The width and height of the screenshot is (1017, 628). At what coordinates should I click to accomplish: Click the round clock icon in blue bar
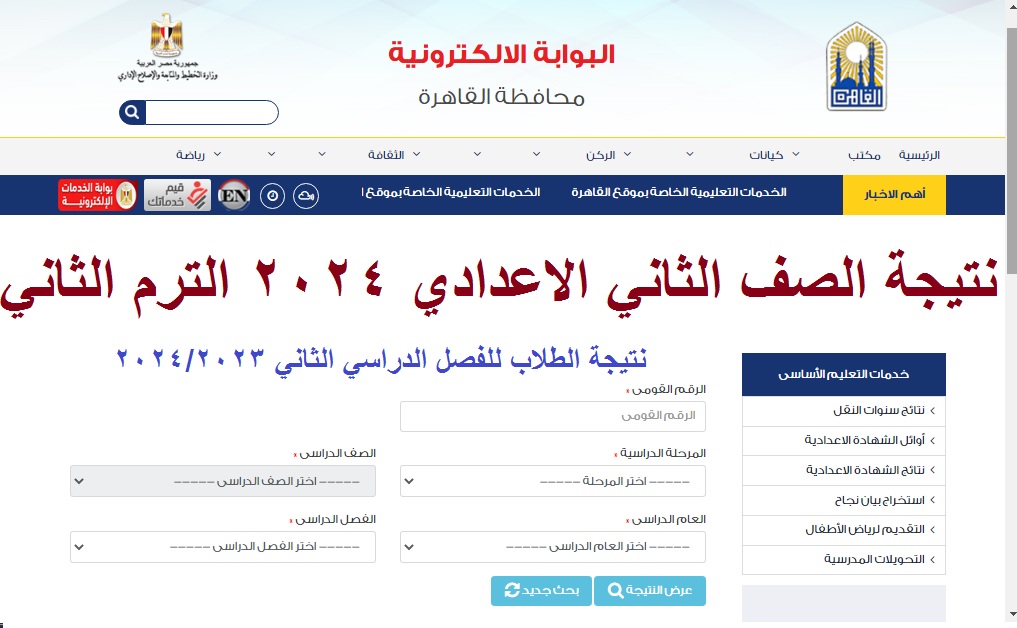pos(272,195)
